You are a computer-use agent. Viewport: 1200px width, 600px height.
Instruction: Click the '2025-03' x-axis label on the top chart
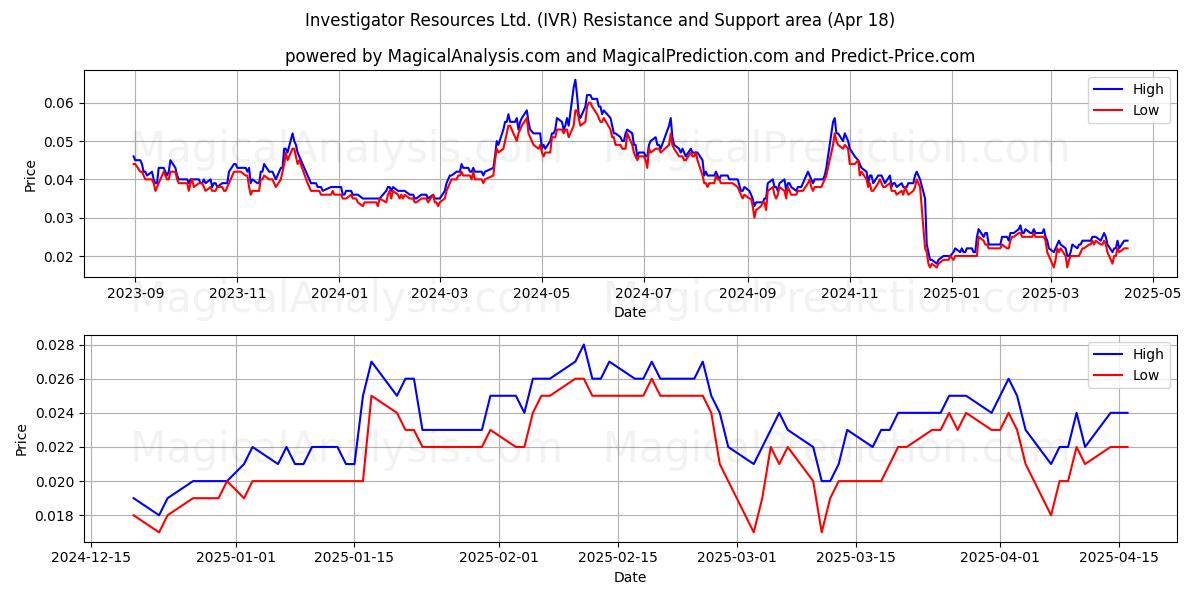[1050, 294]
